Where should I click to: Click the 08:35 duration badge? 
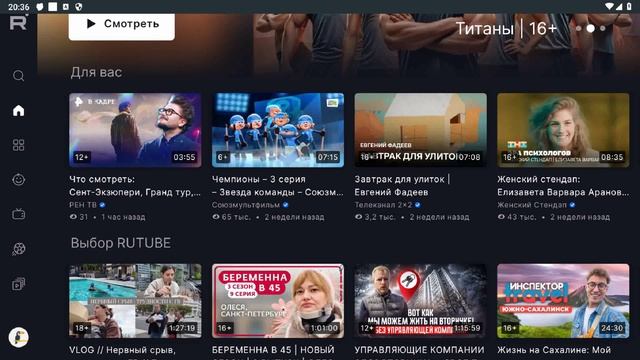point(612,157)
